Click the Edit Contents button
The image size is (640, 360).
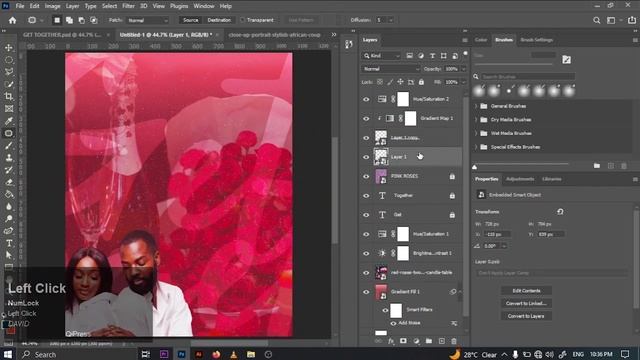point(526,291)
